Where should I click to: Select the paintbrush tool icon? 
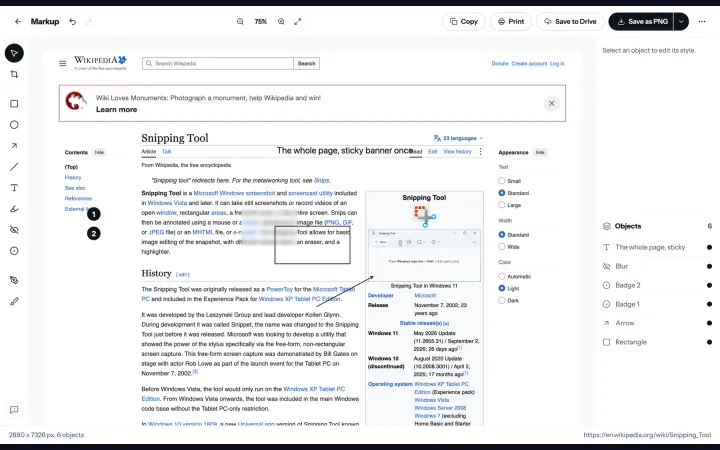(14, 302)
